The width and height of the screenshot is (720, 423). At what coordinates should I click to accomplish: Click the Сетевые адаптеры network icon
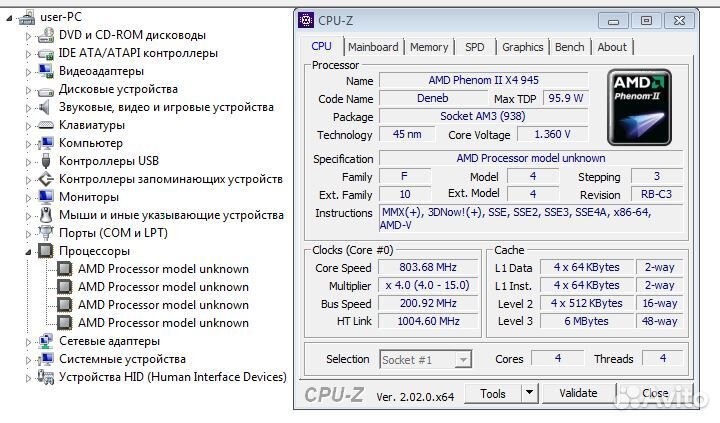click(x=45, y=341)
